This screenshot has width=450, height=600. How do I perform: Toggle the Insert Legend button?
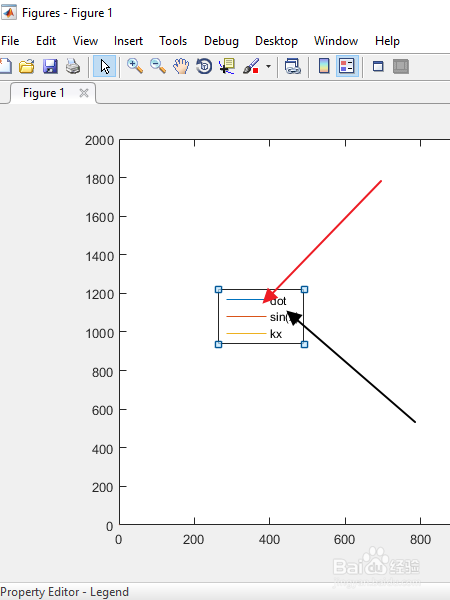pos(347,66)
